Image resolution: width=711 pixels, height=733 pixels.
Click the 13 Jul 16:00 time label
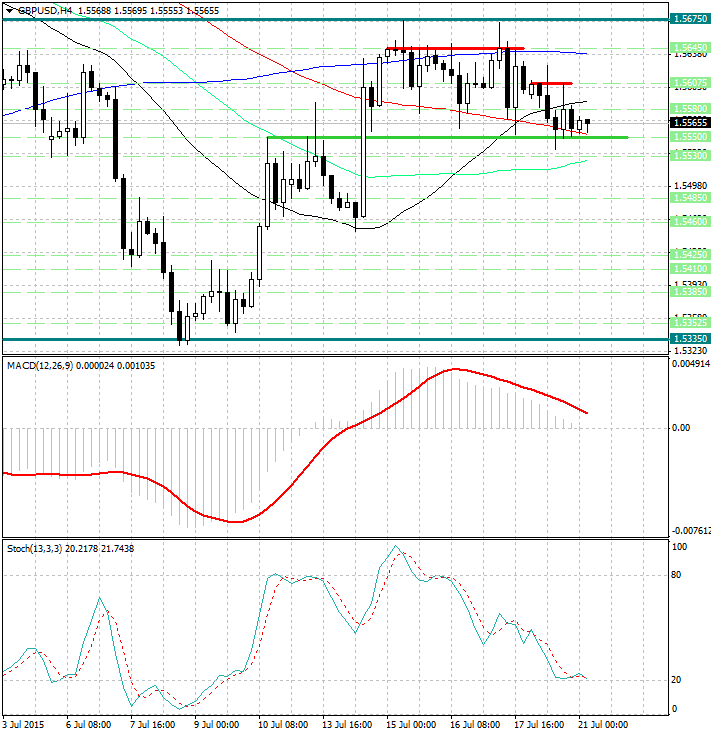tap(346, 725)
